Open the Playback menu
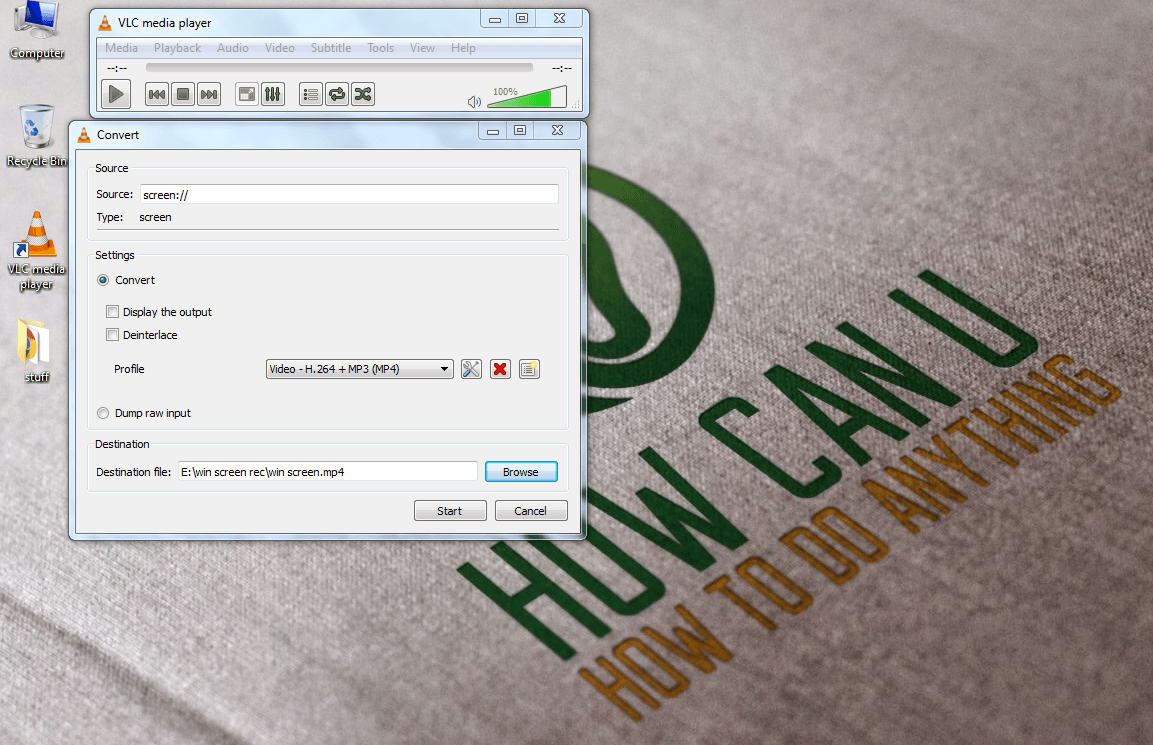Viewport: 1153px width, 745px height. click(177, 48)
